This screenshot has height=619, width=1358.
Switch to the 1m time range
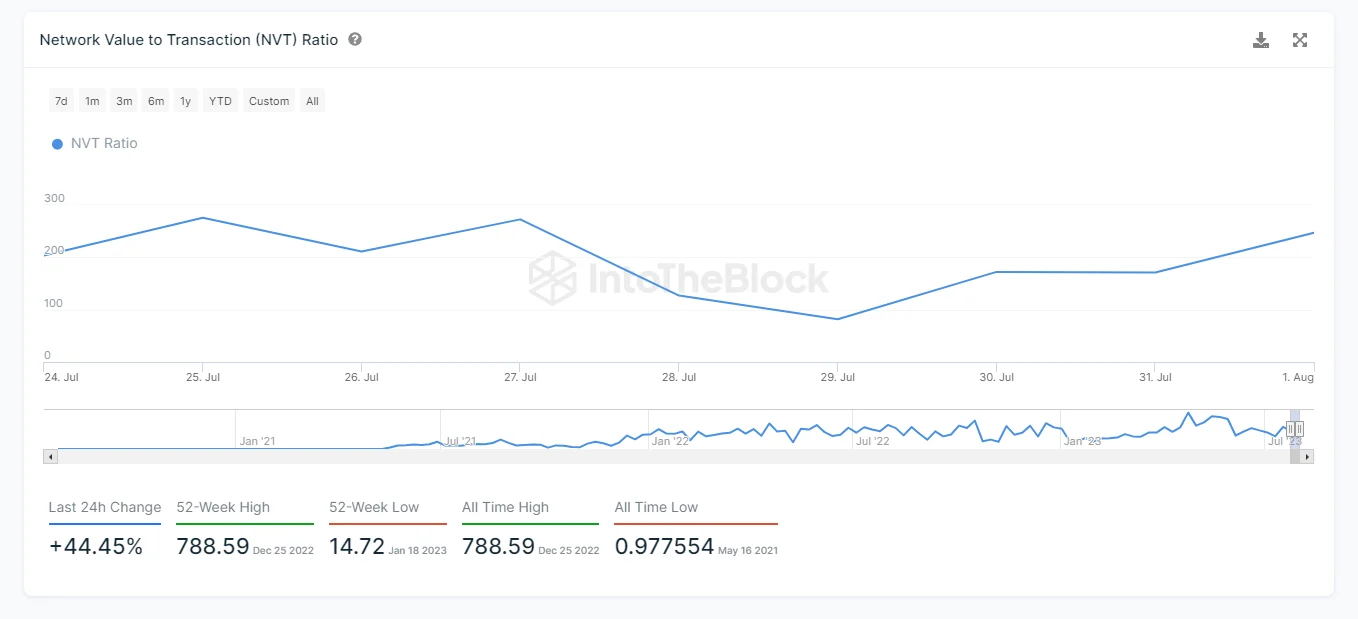pos(92,101)
